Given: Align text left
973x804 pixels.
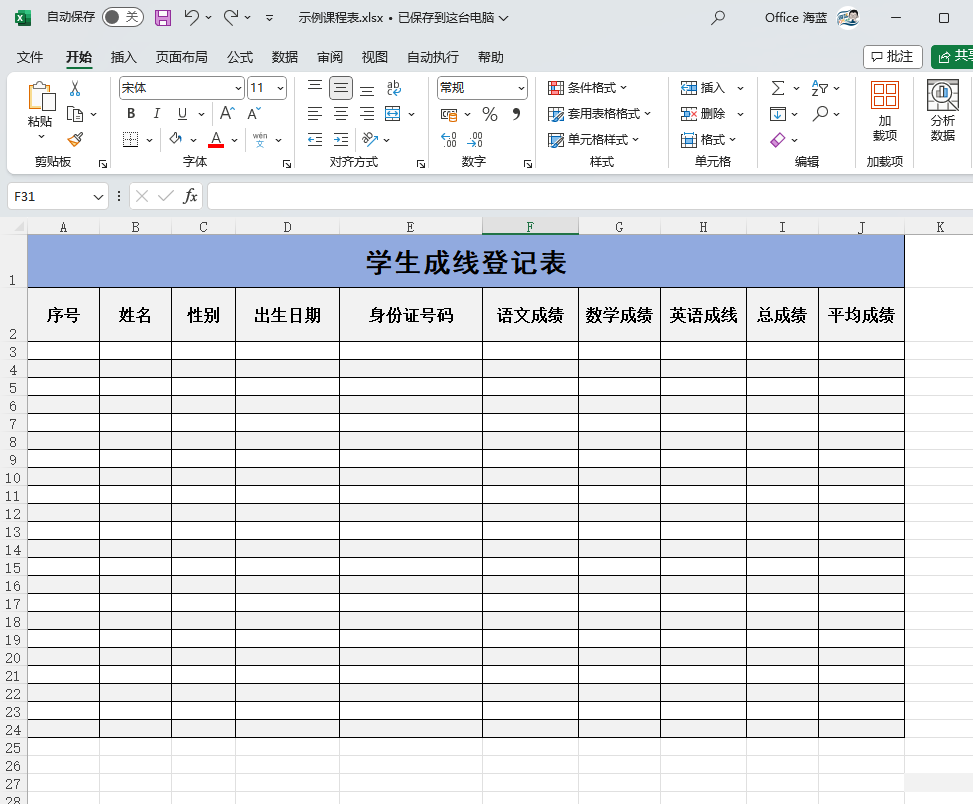Looking at the screenshot, I should [315, 114].
